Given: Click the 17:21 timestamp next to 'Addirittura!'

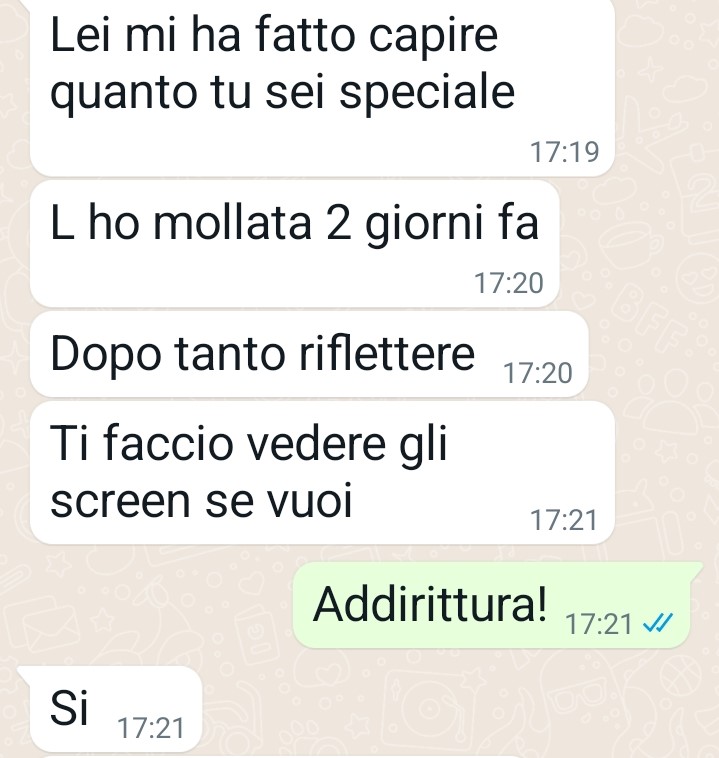Looking at the screenshot, I should [599, 624].
